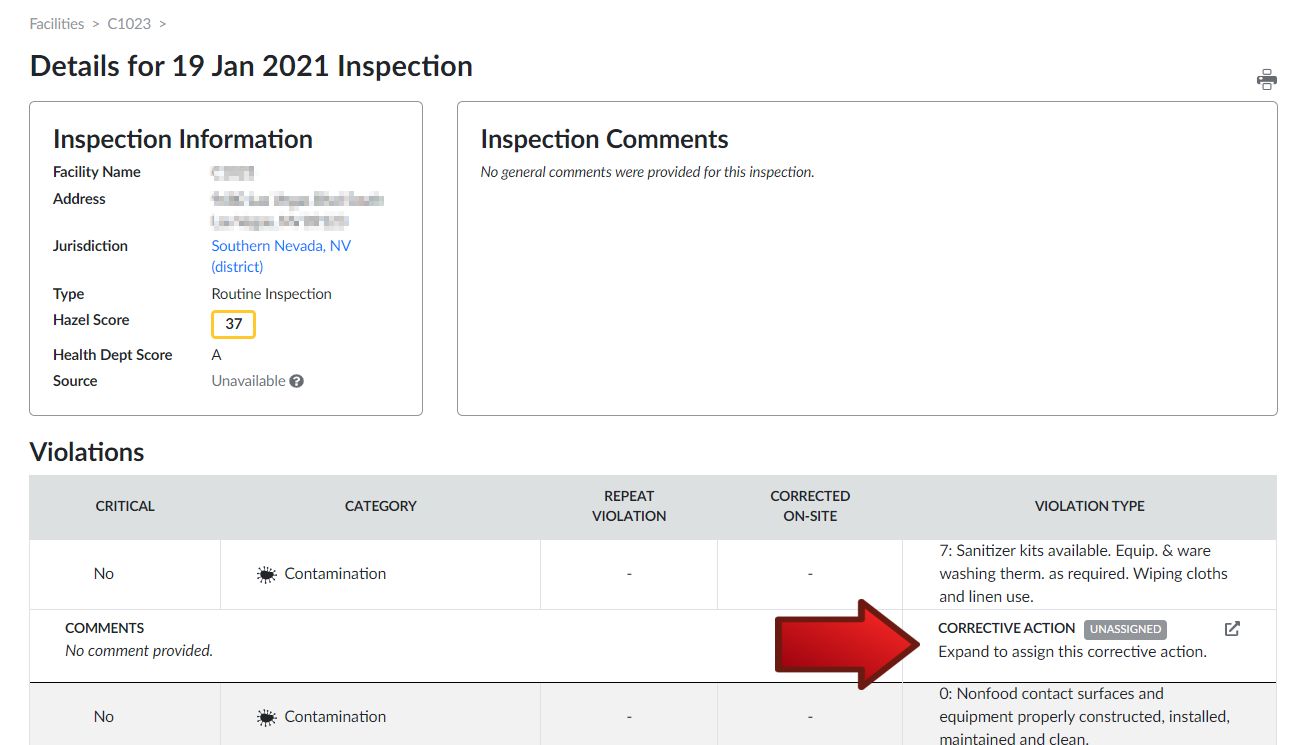Click the gray UNASSIGNED status badge
Viewport: 1310px width, 745px height.
click(x=1125, y=629)
